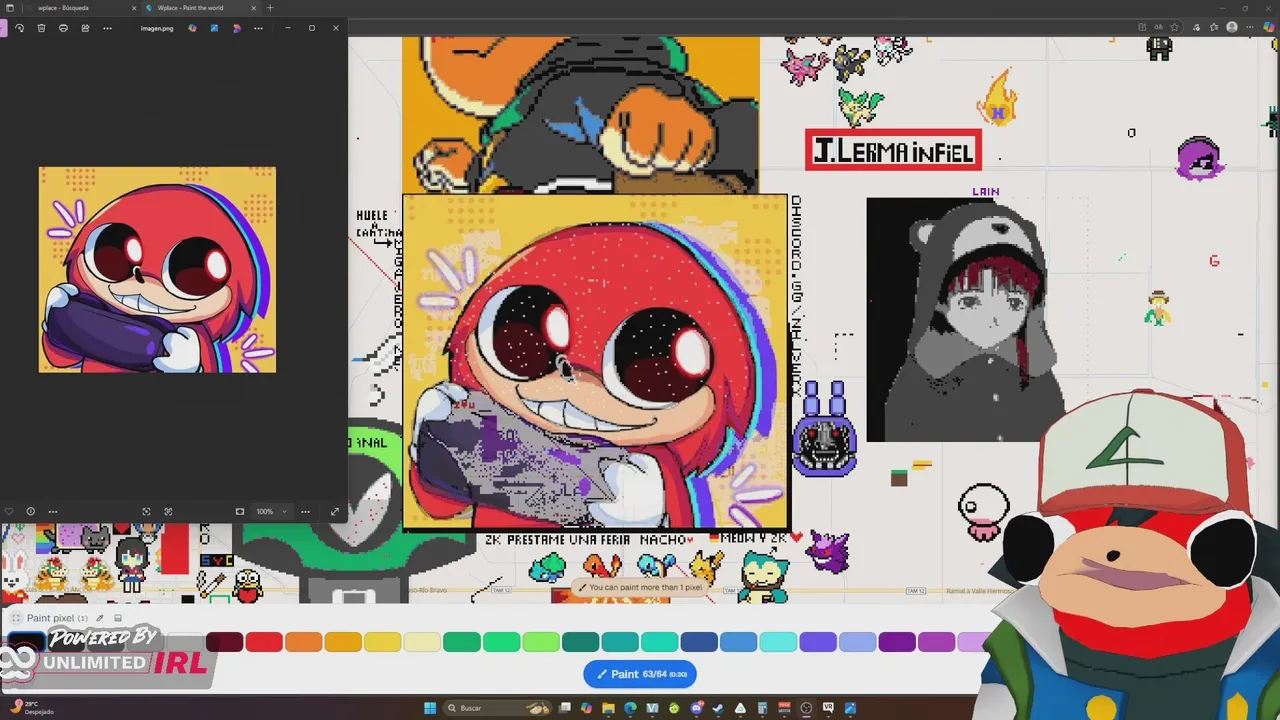Screen dimensions: 1280x720
Task: Choose the periwinkle light blue swatch
Action: (857, 642)
